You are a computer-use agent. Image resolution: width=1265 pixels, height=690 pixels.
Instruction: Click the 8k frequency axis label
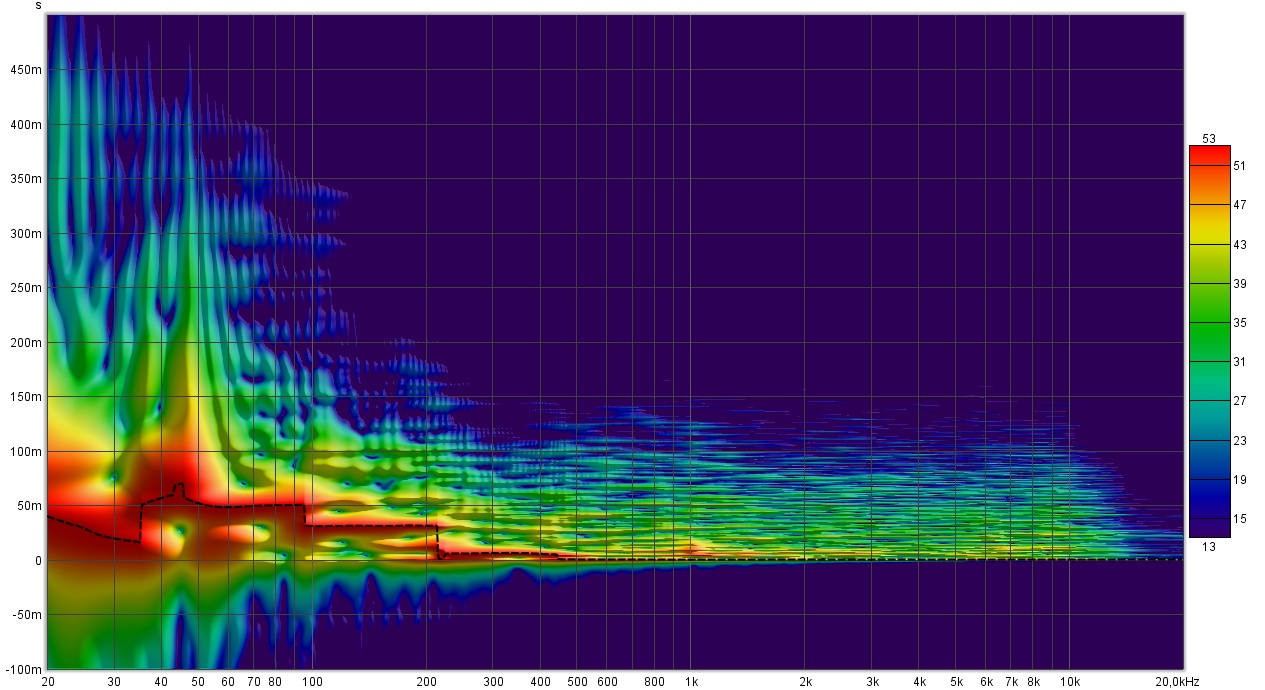[x=1033, y=682]
